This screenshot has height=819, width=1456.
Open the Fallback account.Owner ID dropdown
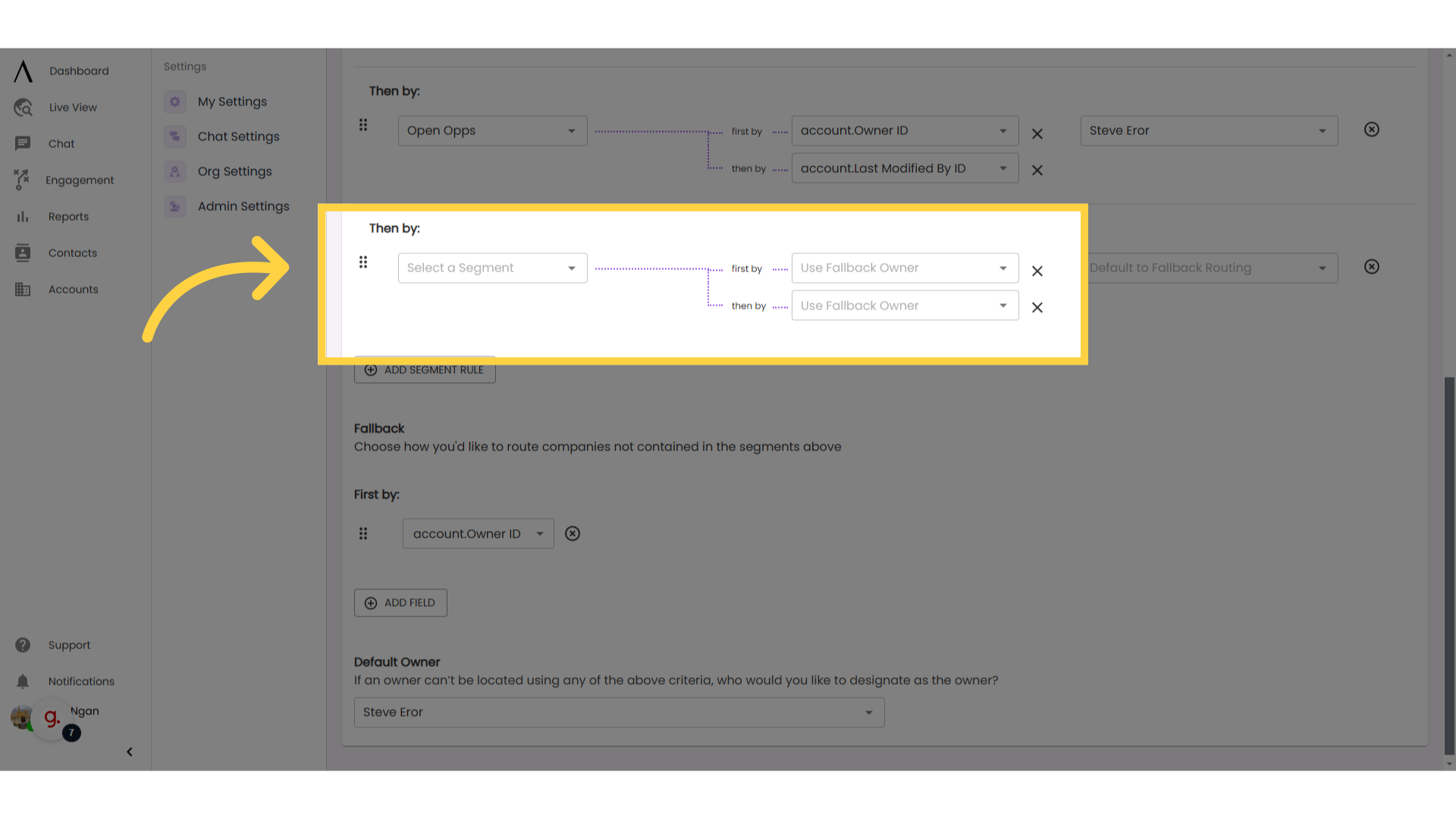(x=478, y=534)
